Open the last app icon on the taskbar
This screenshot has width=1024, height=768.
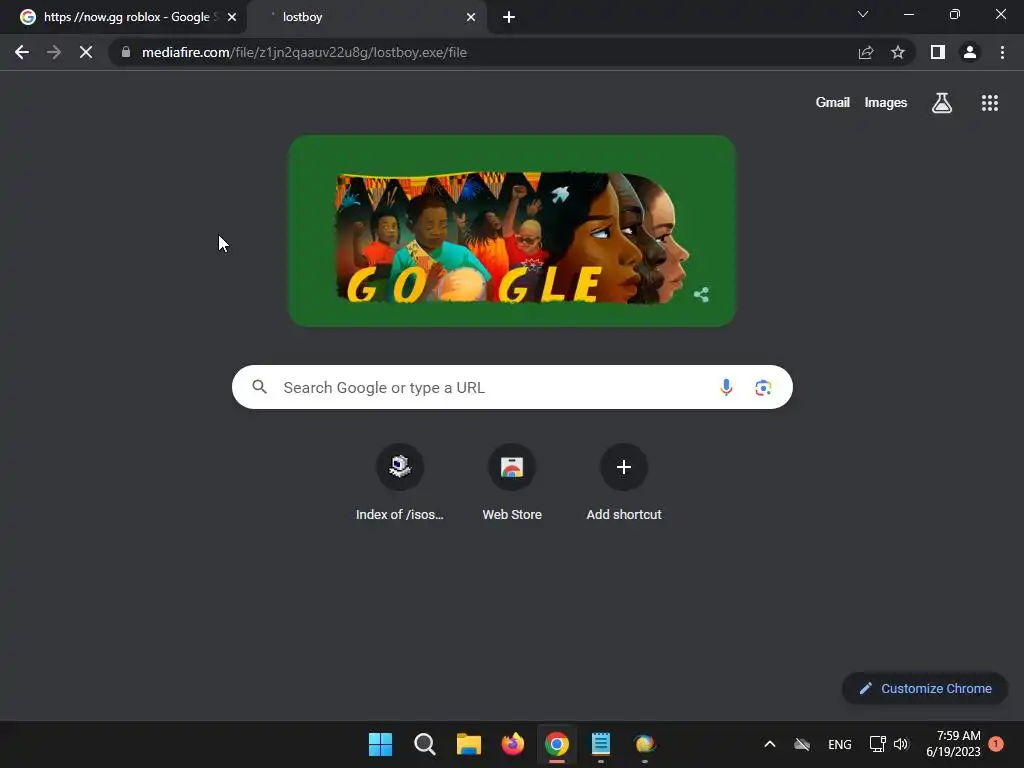[645, 744]
